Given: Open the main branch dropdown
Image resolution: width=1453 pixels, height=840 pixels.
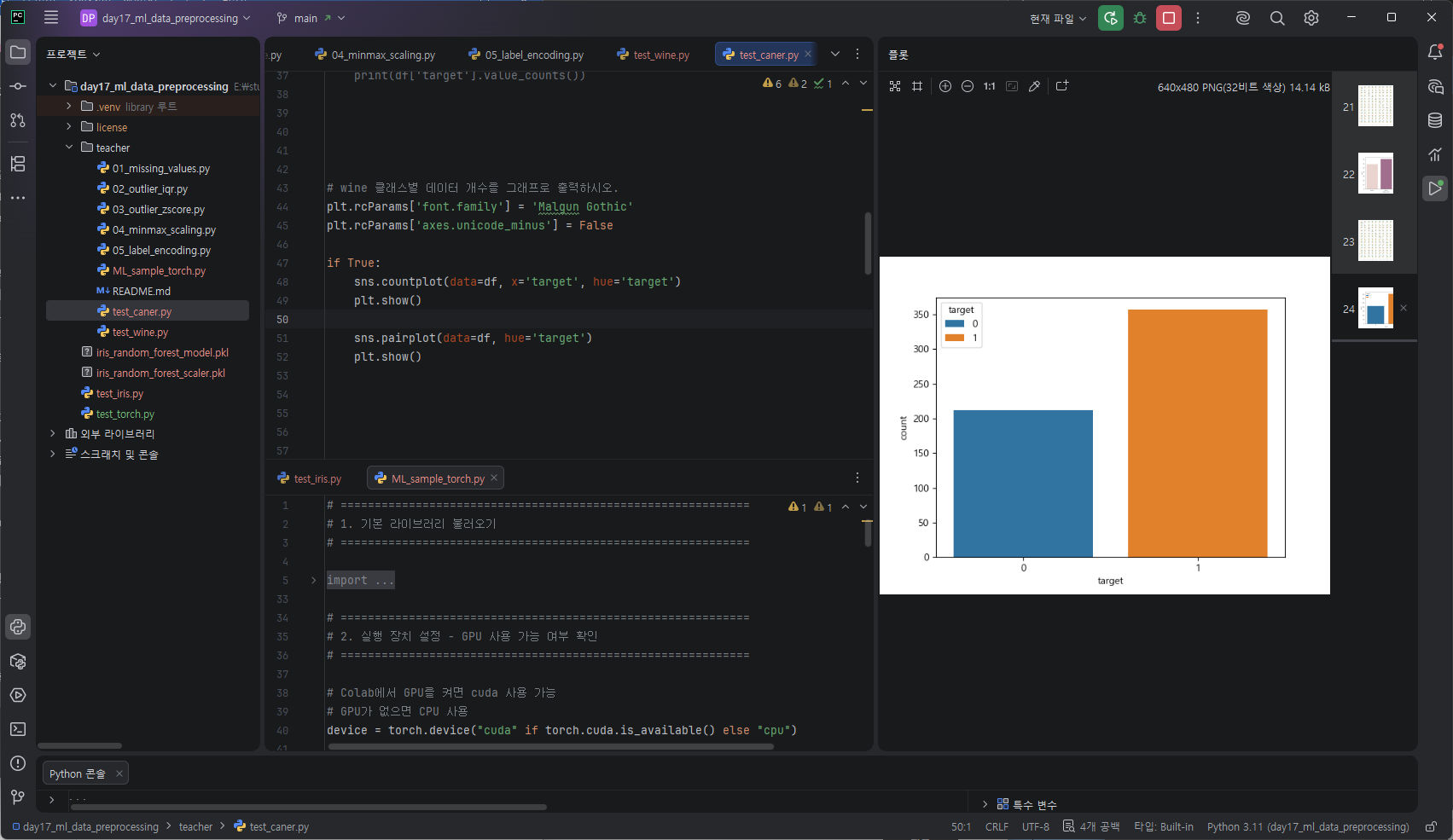Looking at the screenshot, I should 311,18.
